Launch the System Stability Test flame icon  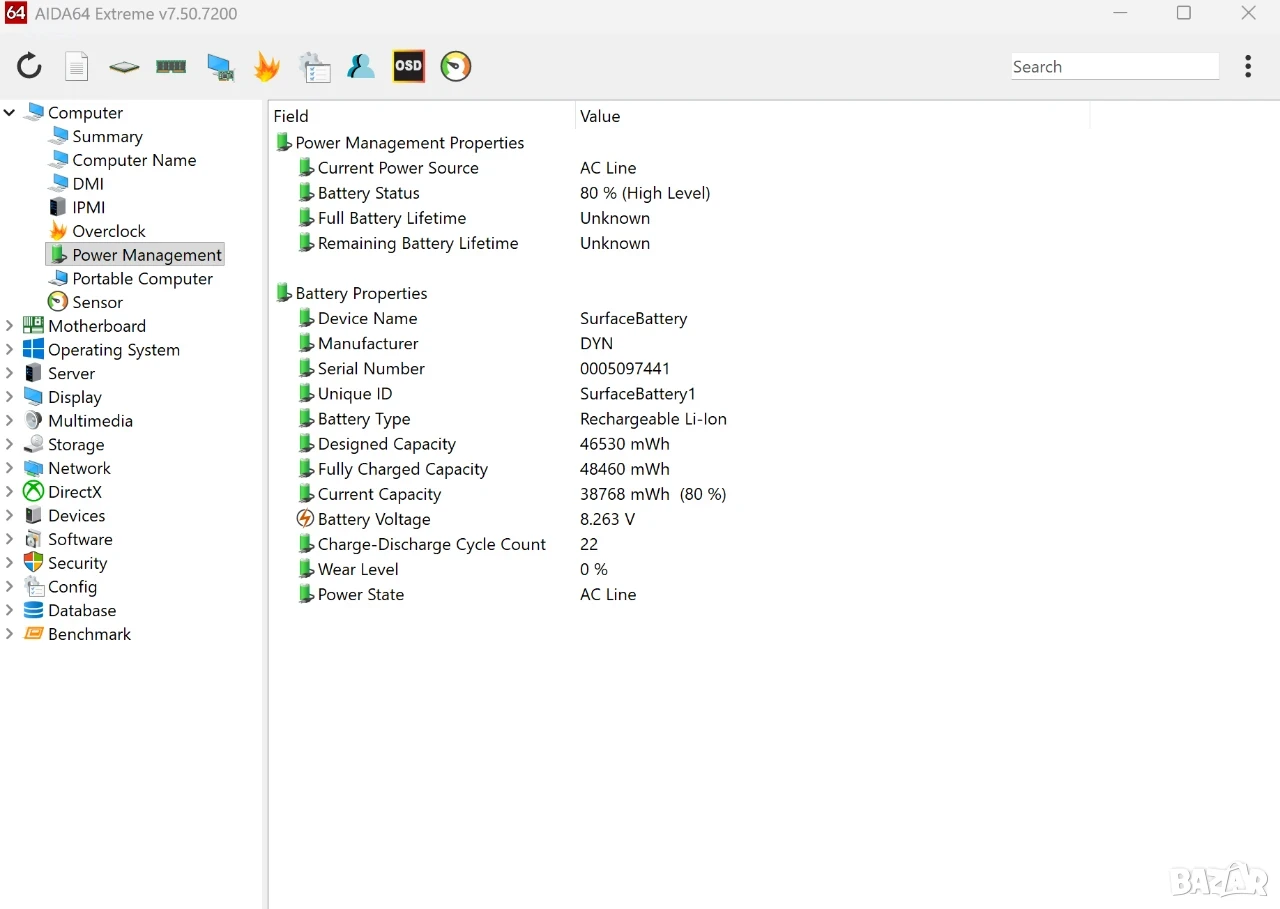[x=266, y=67]
